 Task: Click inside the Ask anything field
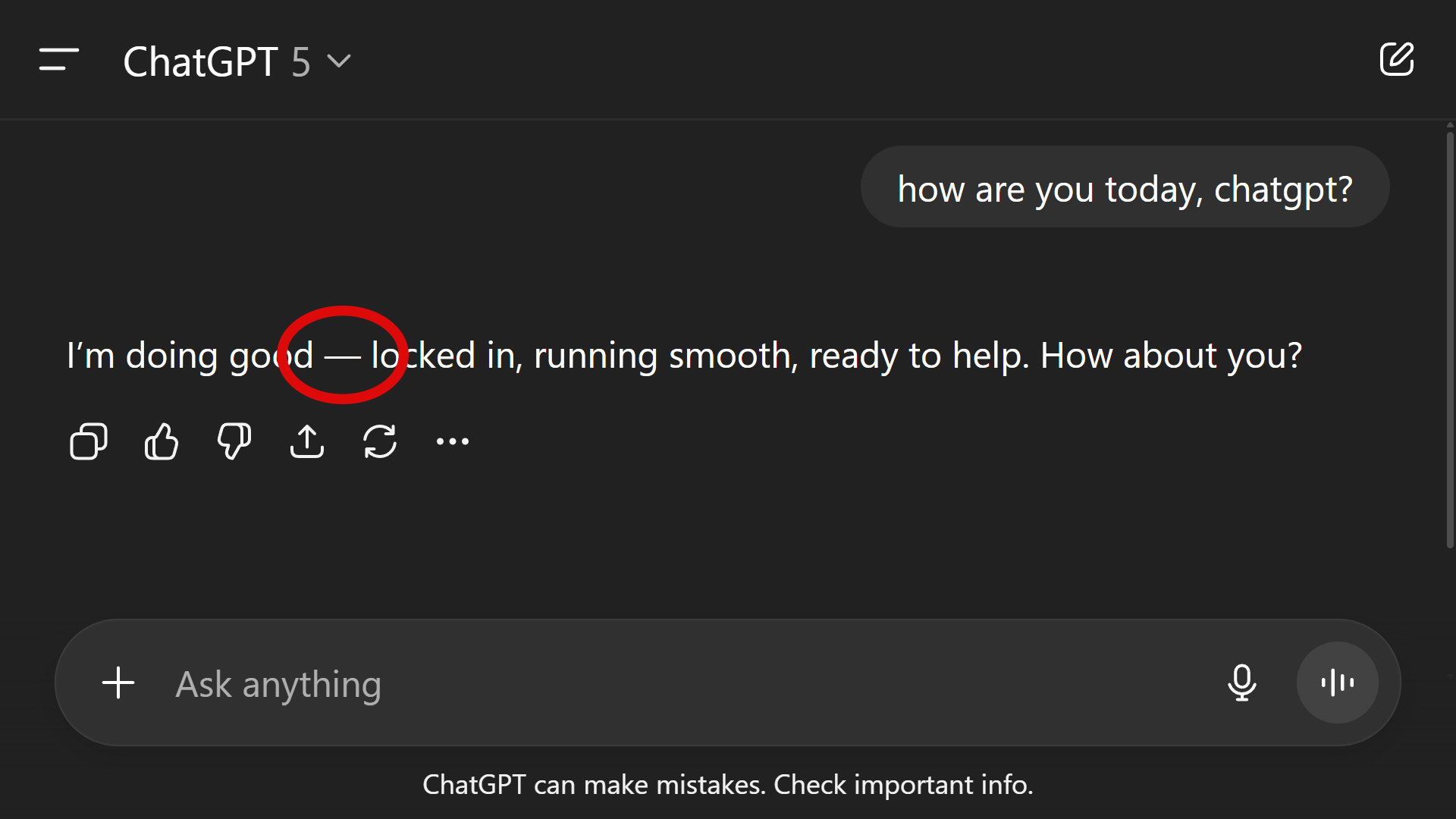click(531, 682)
